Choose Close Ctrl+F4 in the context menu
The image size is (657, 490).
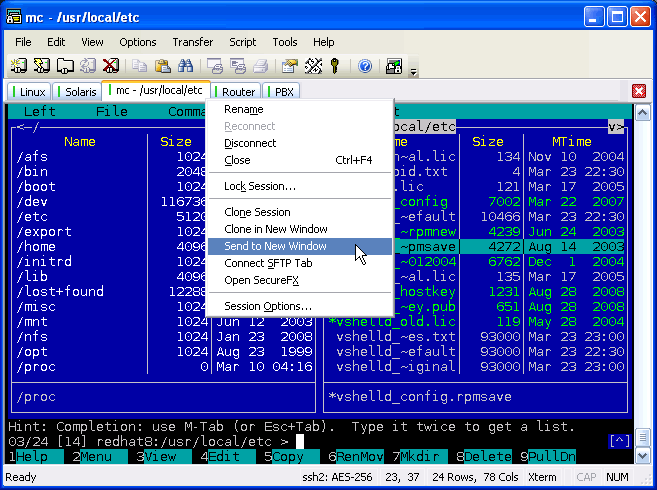click(300, 160)
